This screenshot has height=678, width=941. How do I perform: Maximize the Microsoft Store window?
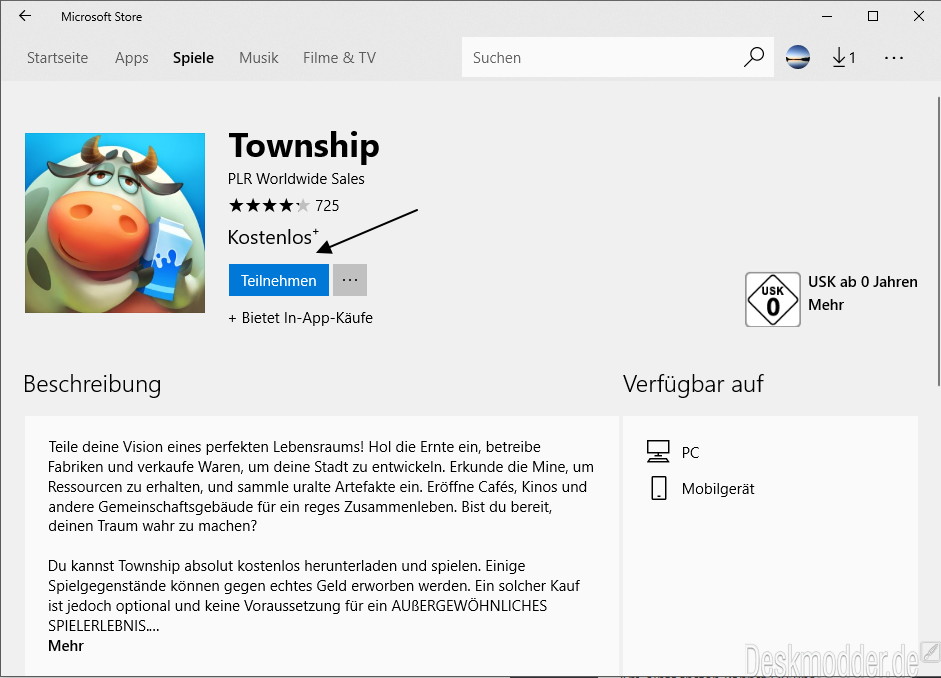click(873, 16)
